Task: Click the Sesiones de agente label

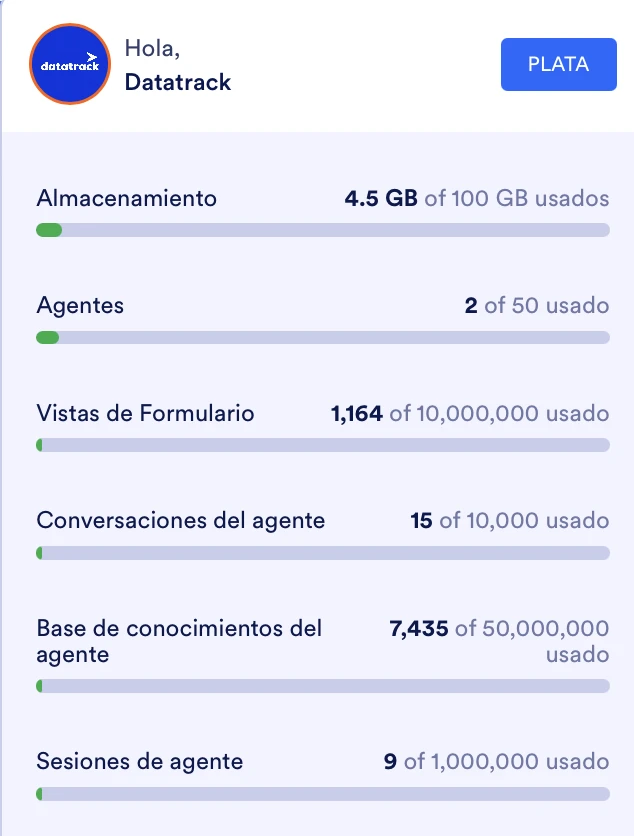Action: 139,761
